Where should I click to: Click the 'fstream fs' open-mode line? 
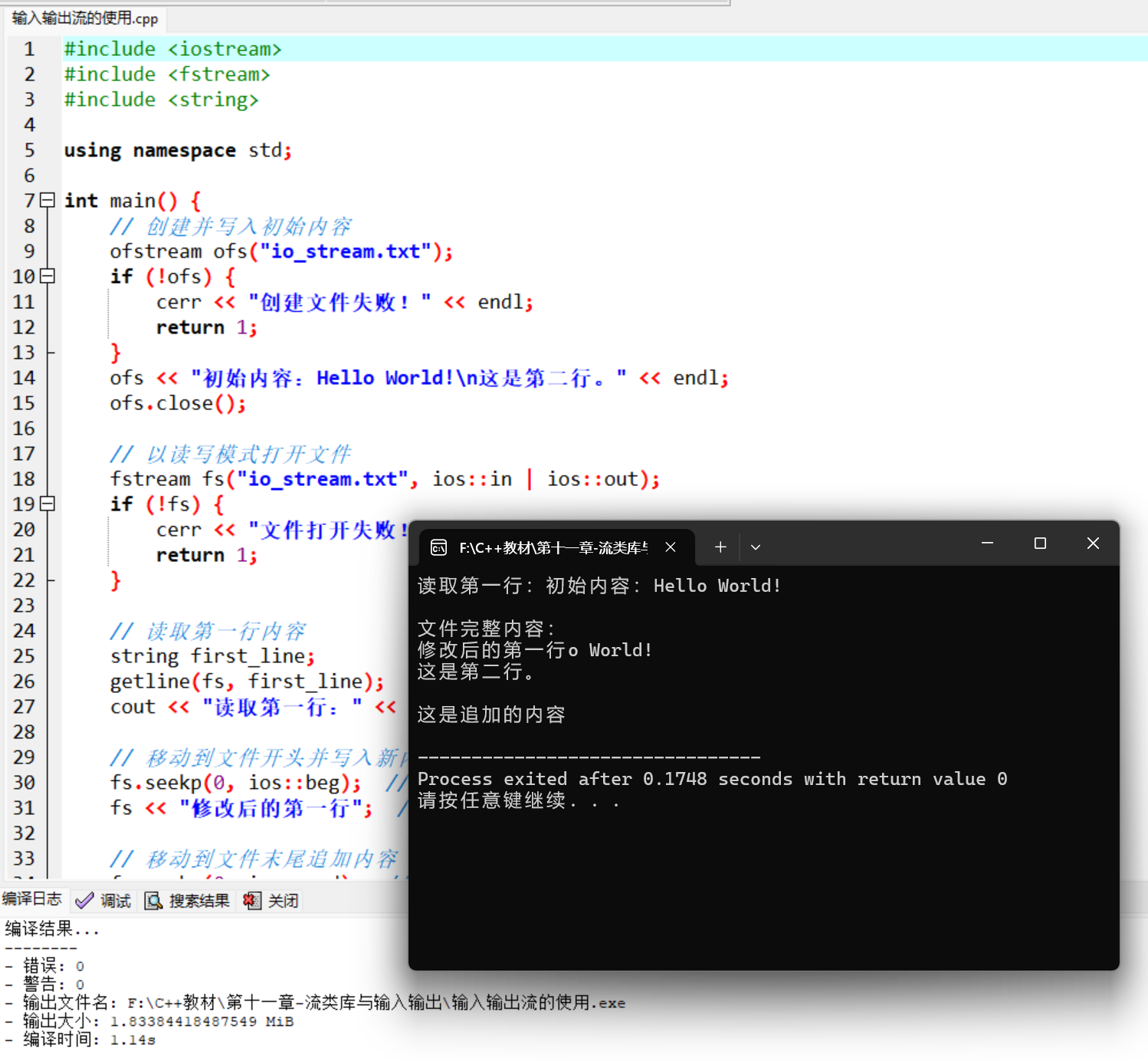click(x=385, y=479)
